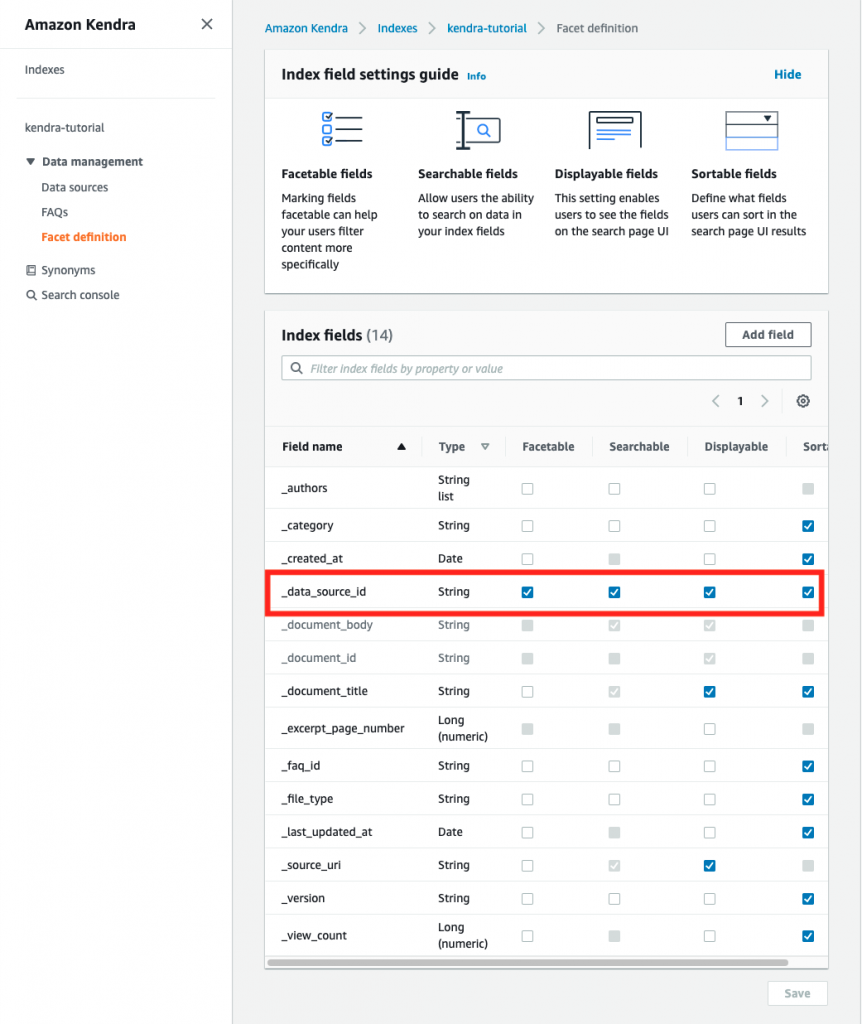862x1024 pixels.
Task: Uncheck Displayable for _document_title
Action: [710, 692]
